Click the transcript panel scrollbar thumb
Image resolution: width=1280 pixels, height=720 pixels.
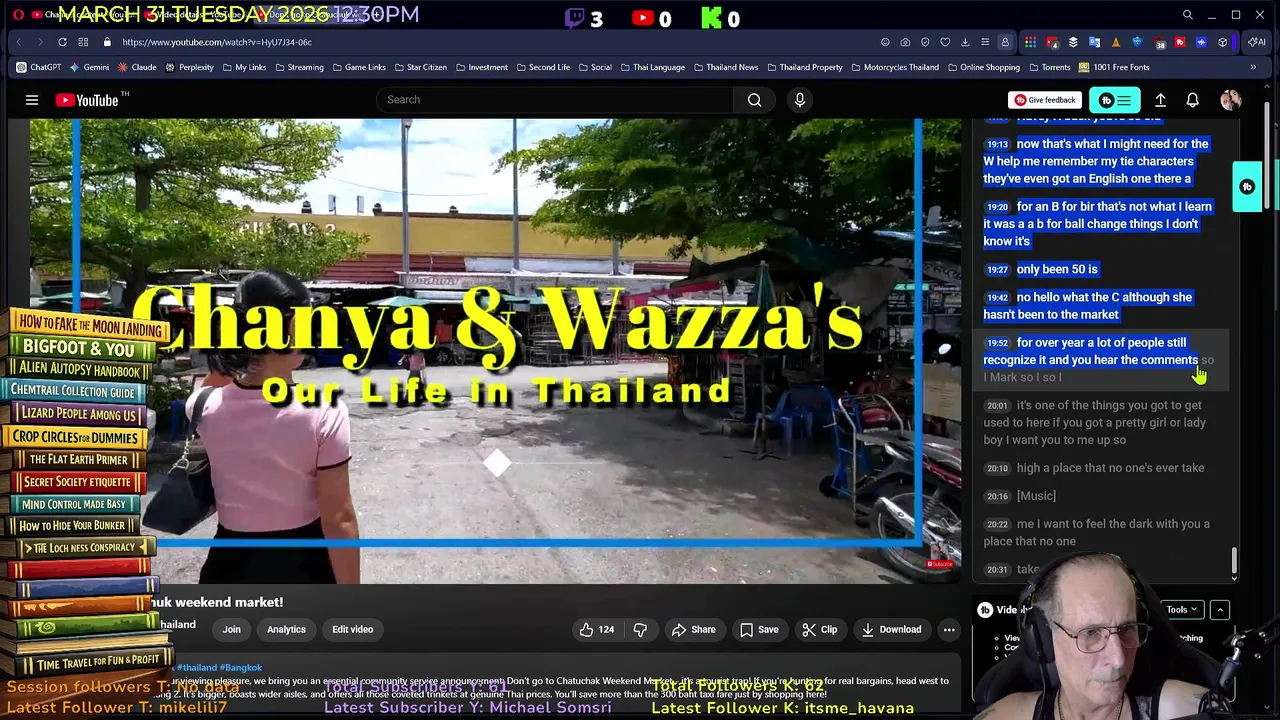click(1233, 560)
